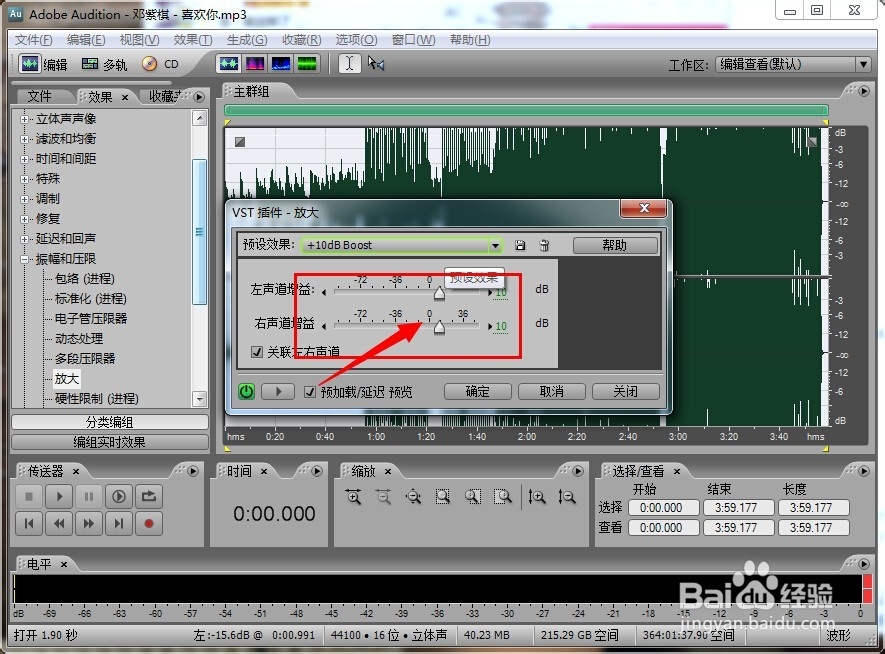The height and width of the screenshot is (654, 885).
Task: Open Generate menu
Action: click(x=247, y=40)
